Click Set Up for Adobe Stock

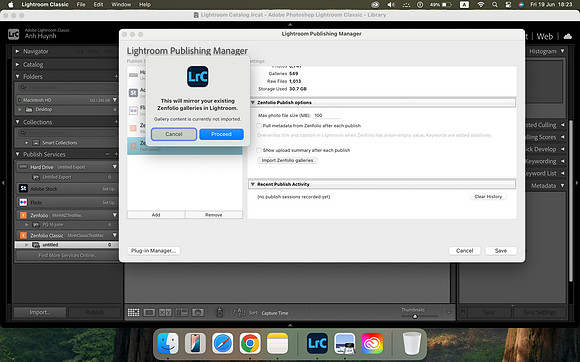point(109,189)
